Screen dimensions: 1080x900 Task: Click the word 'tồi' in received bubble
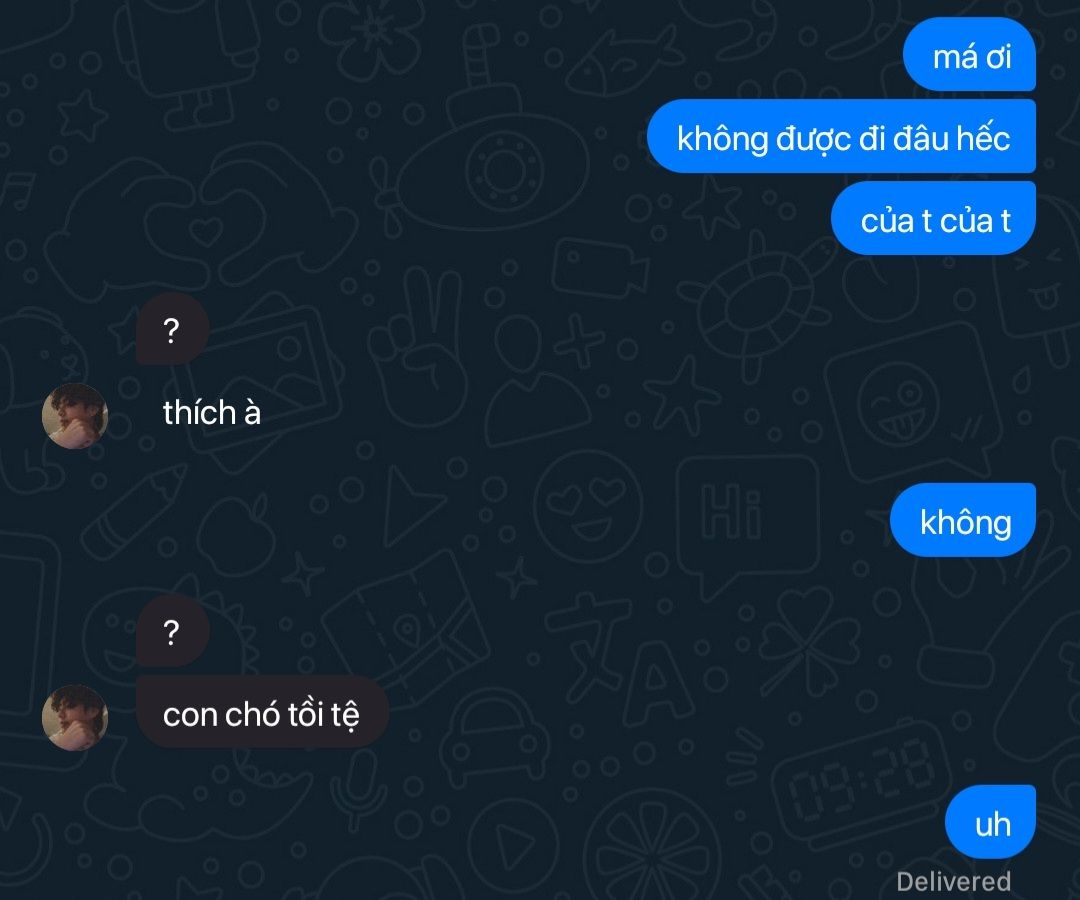(x=306, y=715)
